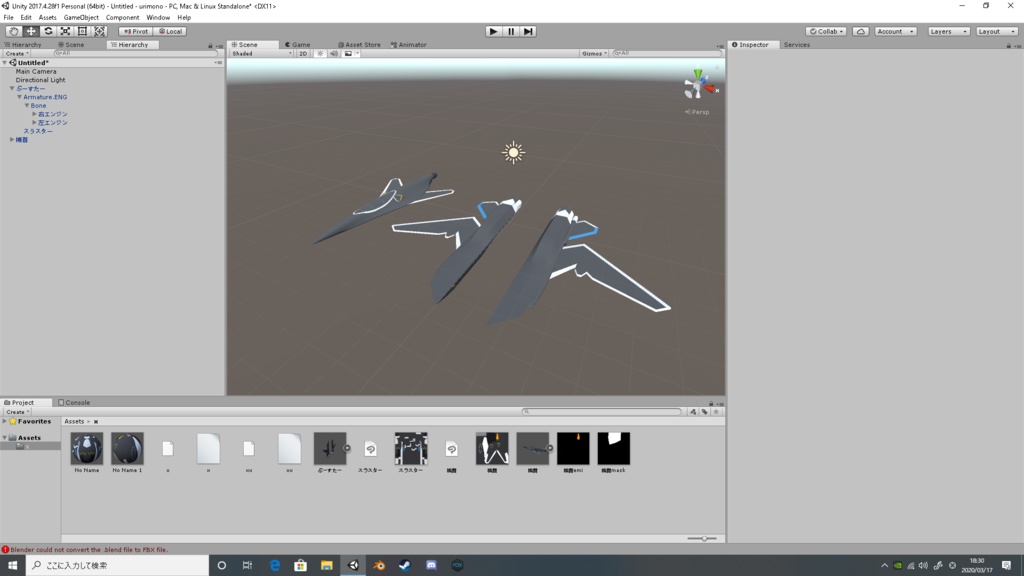
Task: Click the Collab button
Action: pos(826,31)
